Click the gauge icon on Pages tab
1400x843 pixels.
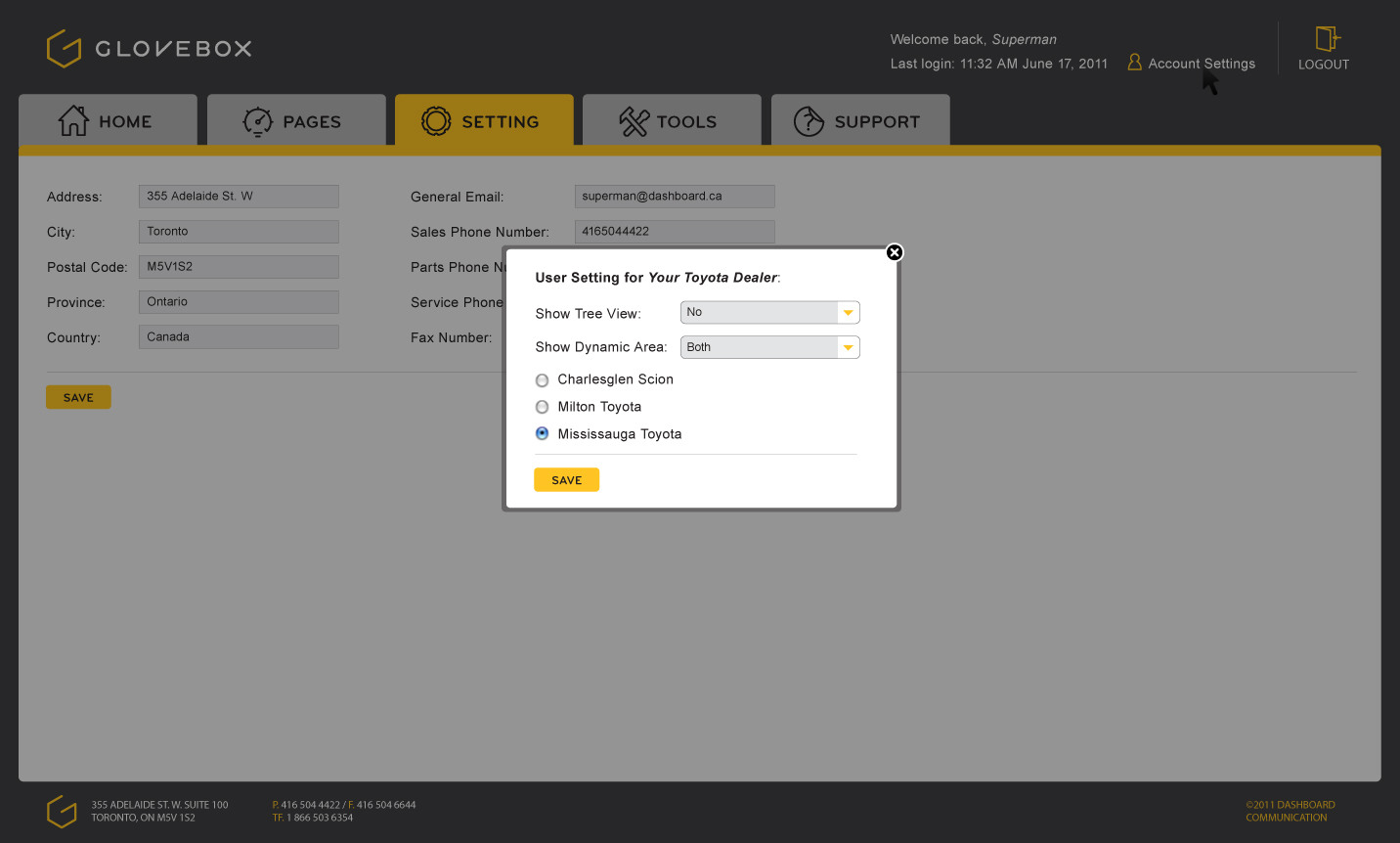click(258, 121)
